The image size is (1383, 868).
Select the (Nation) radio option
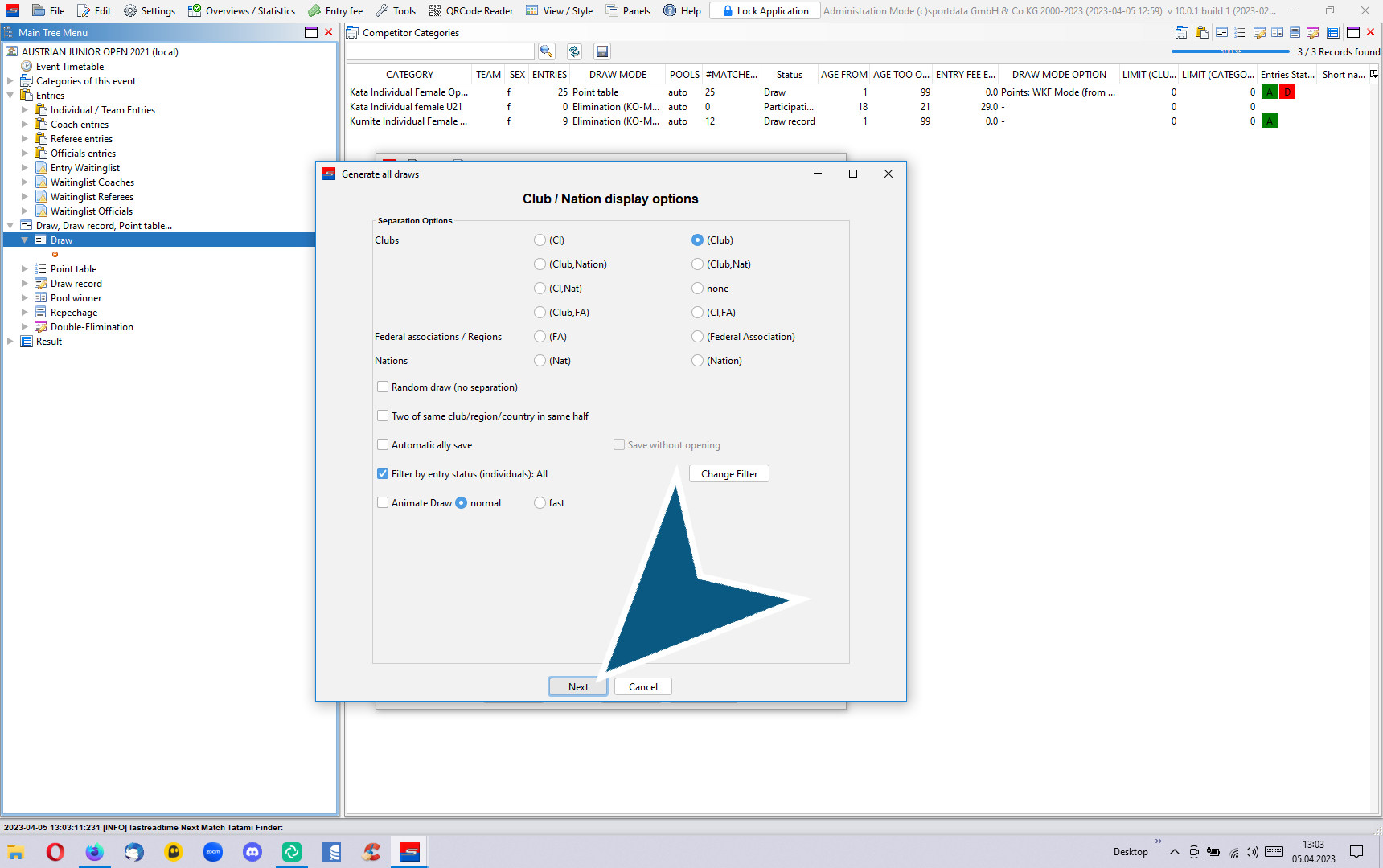tap(697, 361)
